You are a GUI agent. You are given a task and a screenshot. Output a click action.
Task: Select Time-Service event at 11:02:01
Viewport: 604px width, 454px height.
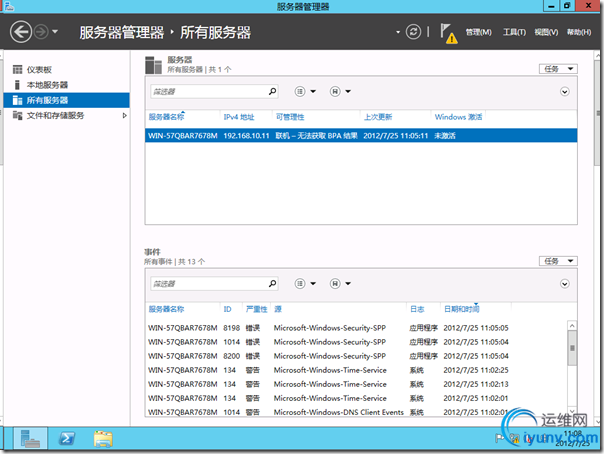pos(356,398)
